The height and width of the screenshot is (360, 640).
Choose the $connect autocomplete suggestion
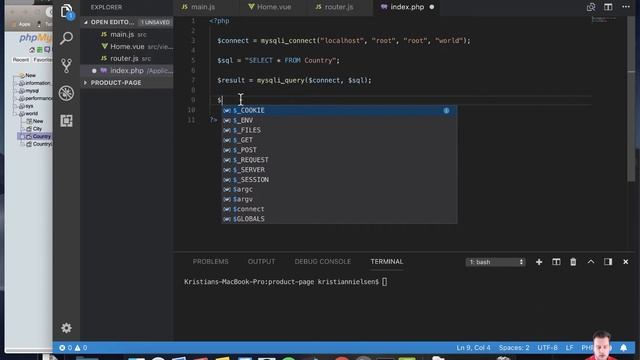pos(339,209)
